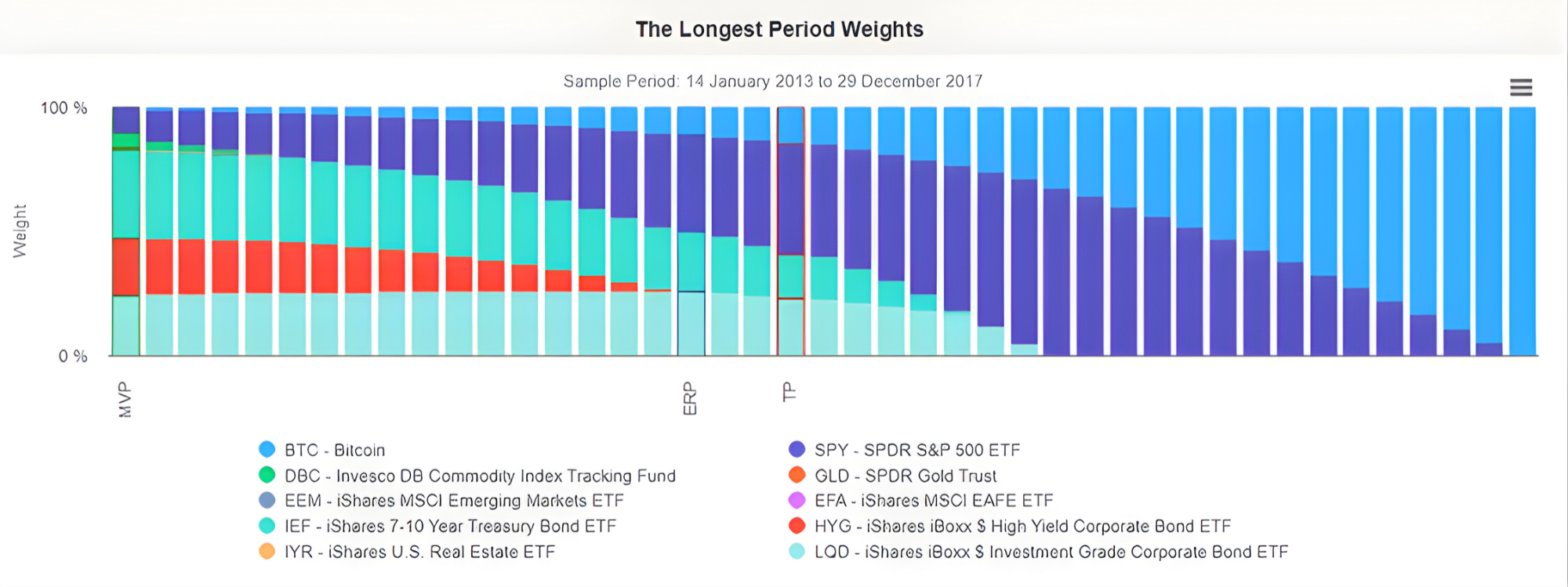The image size is (1568, 587).
Task: Click the IYR orange legend marker
Action: coord(267,551)
